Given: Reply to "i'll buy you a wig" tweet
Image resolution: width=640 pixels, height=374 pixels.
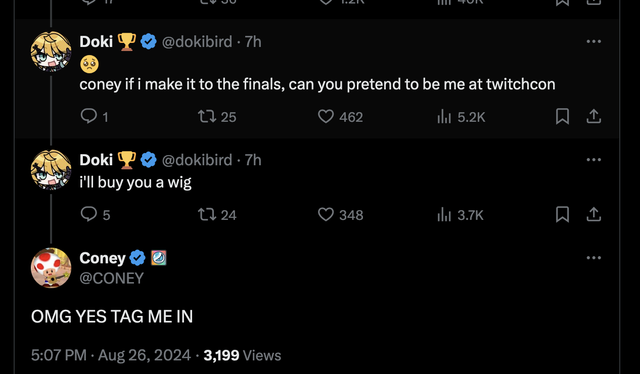Looking at the screenshot, I should click(x=95, y=214).
